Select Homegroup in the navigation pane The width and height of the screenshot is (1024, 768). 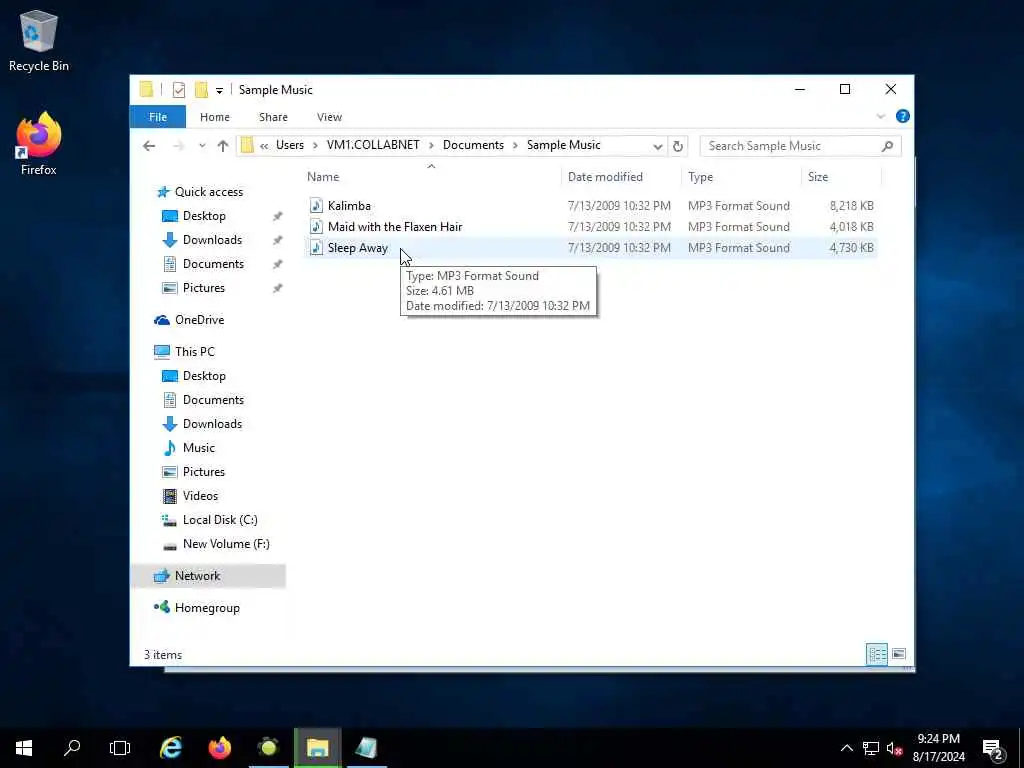tap(207, 608)
